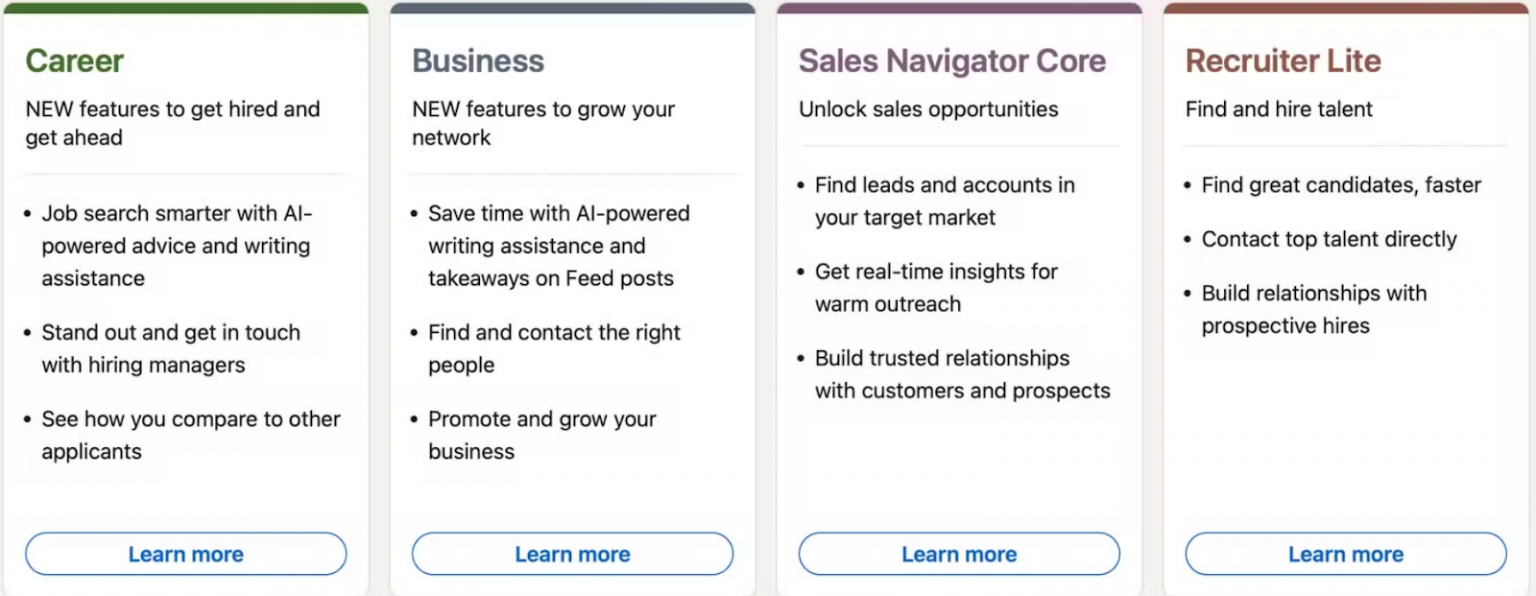Click the 'Find and hire talent' subtitle
This screenshot has width=1536, height=596.
click(1279, 109)
